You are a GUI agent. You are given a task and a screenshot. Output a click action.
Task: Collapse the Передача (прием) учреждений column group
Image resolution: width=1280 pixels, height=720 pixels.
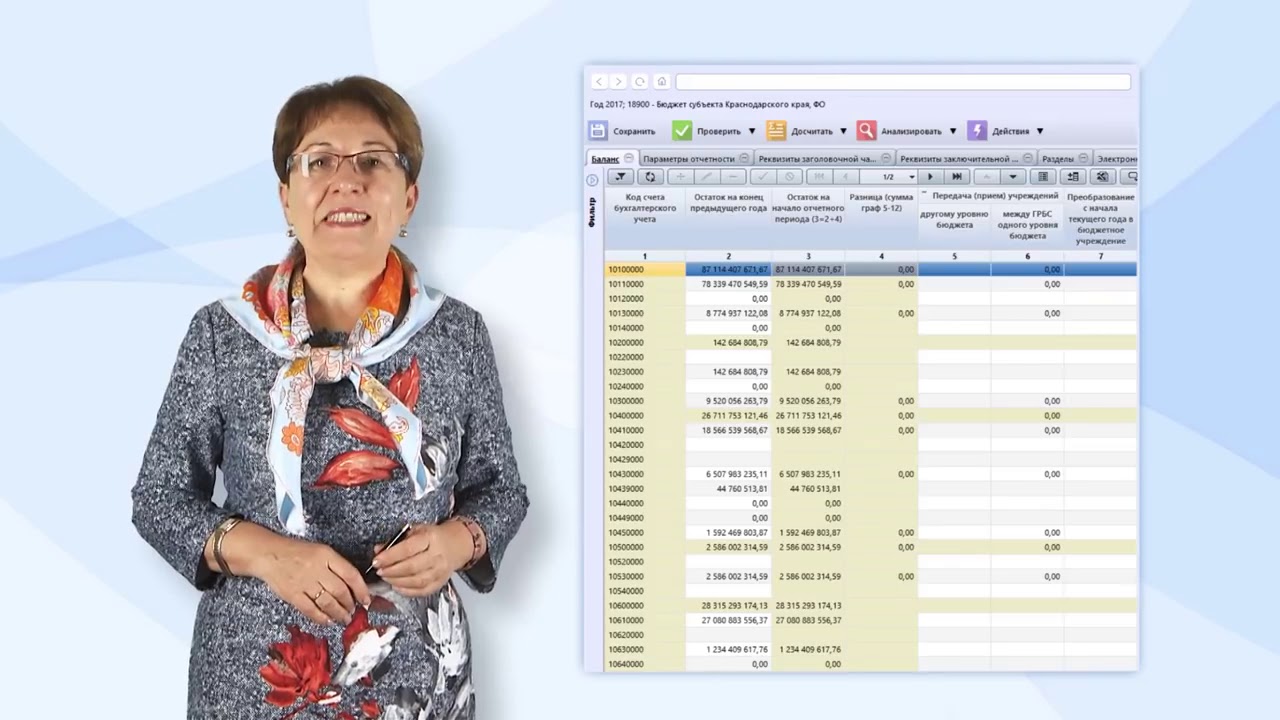click(924, 193)
